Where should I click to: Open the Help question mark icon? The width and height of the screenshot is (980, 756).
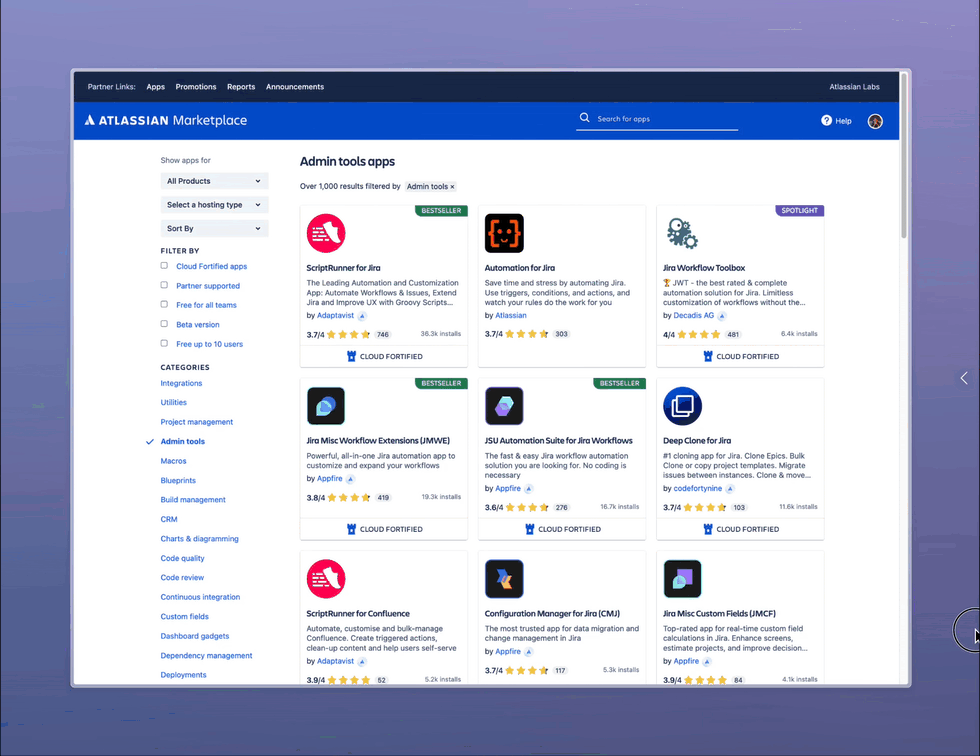click(x=826, y=121)
